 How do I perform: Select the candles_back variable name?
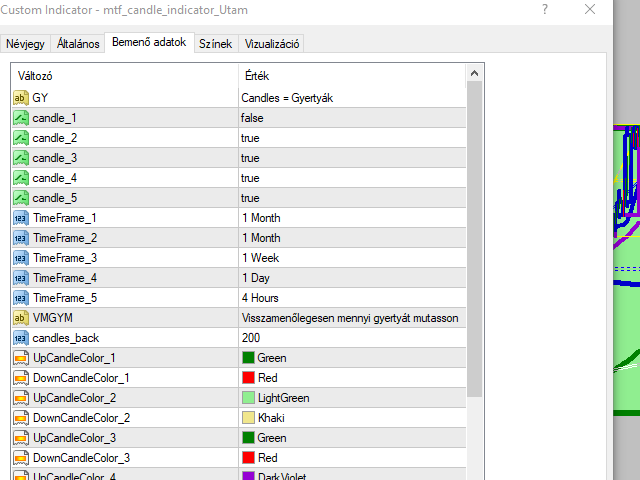point(66,338)
